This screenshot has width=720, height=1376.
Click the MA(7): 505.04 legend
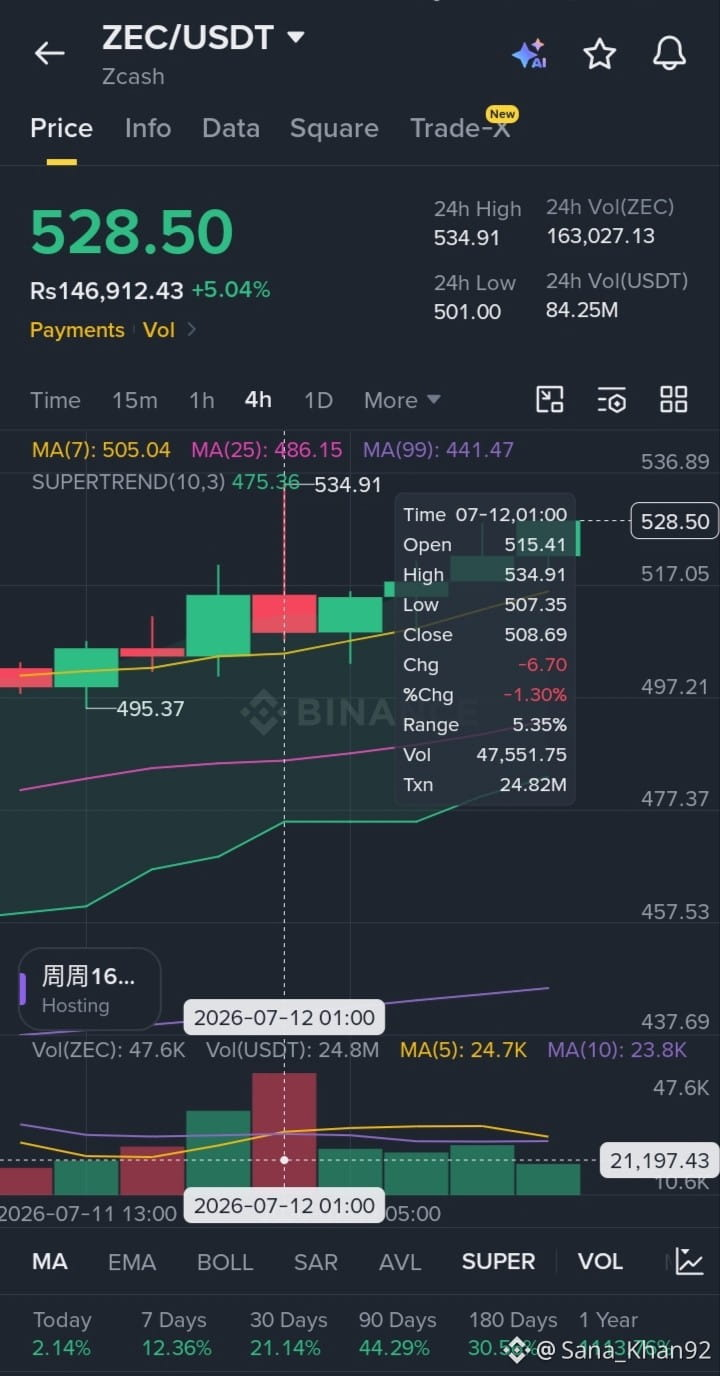coord(101,450)
